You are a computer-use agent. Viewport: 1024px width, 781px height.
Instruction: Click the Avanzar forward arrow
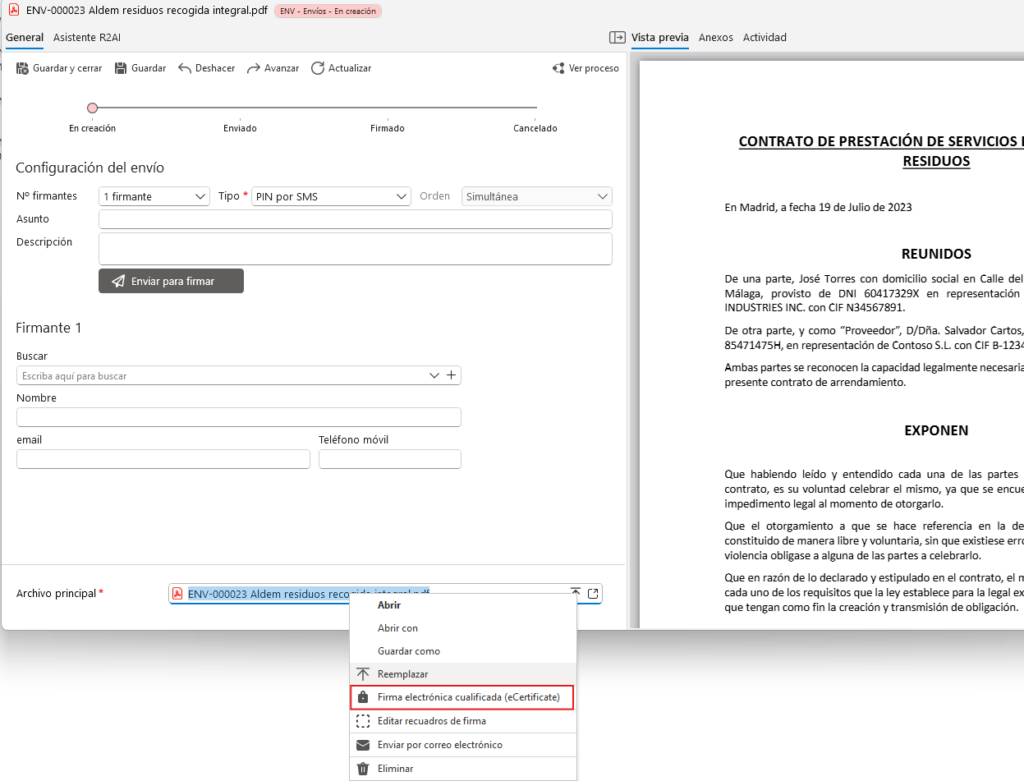pyautogui.click(x=254, y=68)
